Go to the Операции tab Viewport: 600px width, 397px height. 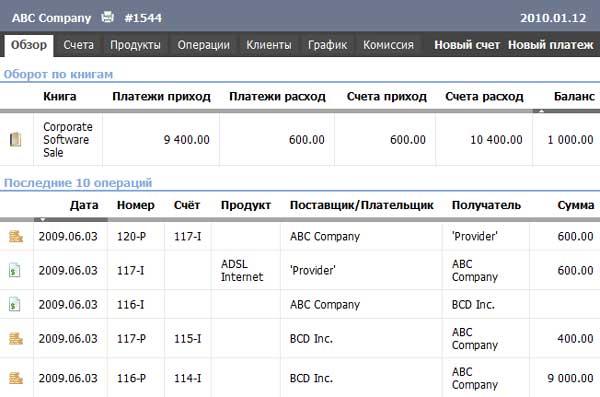[204, 45]
